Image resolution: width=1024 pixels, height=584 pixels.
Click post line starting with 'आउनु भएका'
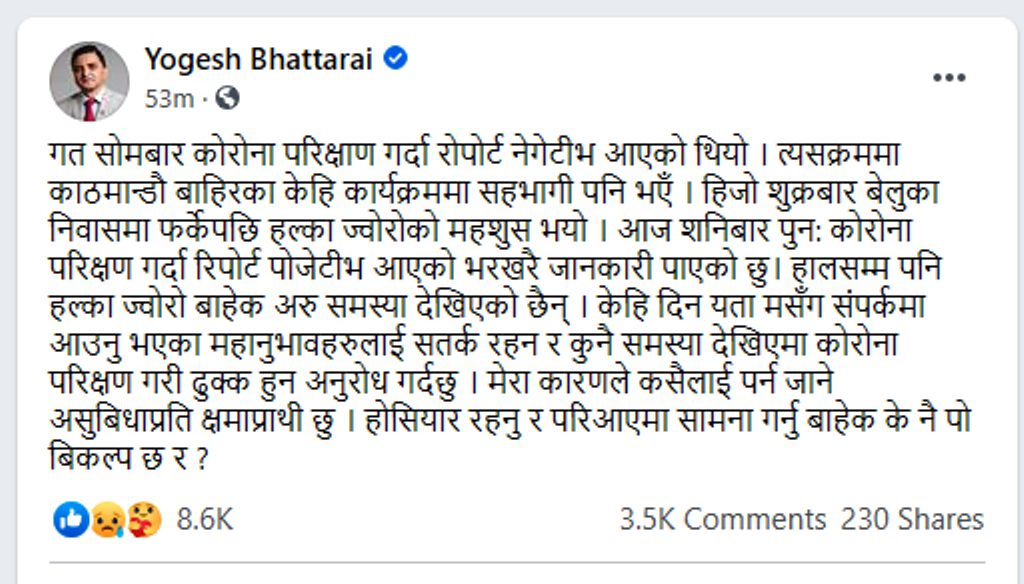(x=474, y=344)
